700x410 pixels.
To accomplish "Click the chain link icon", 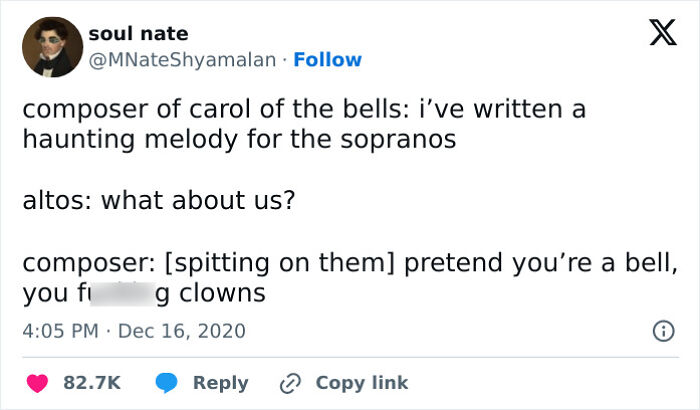I will tap(292, 382).
